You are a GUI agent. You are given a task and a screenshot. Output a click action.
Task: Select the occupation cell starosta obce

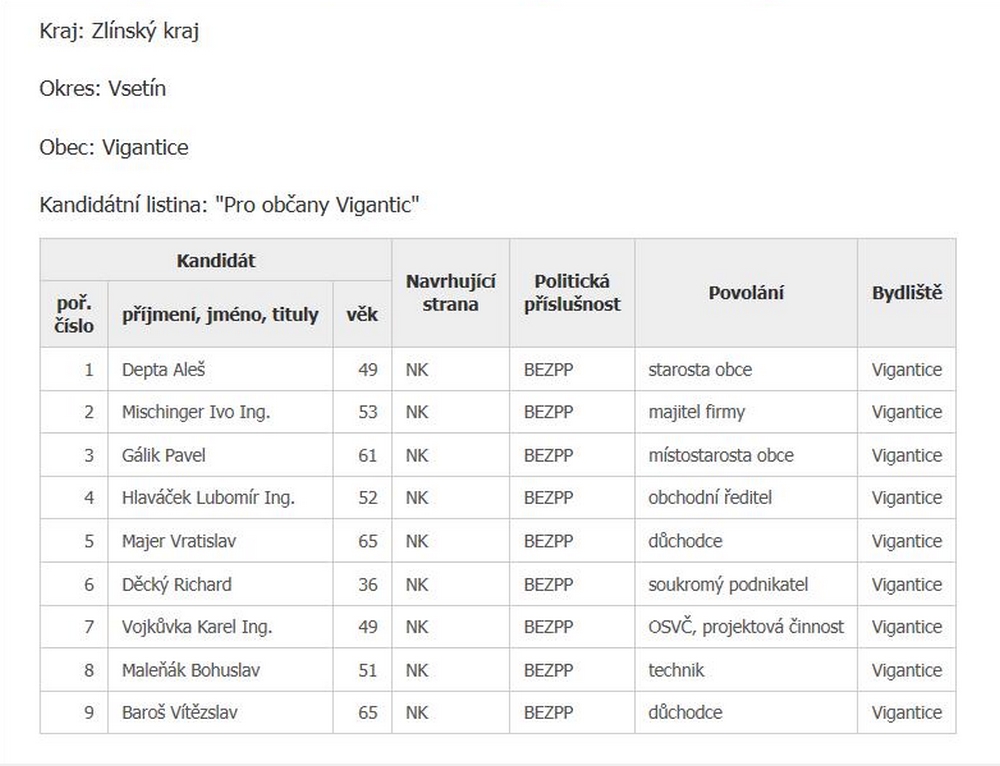[x=700, y=370]
